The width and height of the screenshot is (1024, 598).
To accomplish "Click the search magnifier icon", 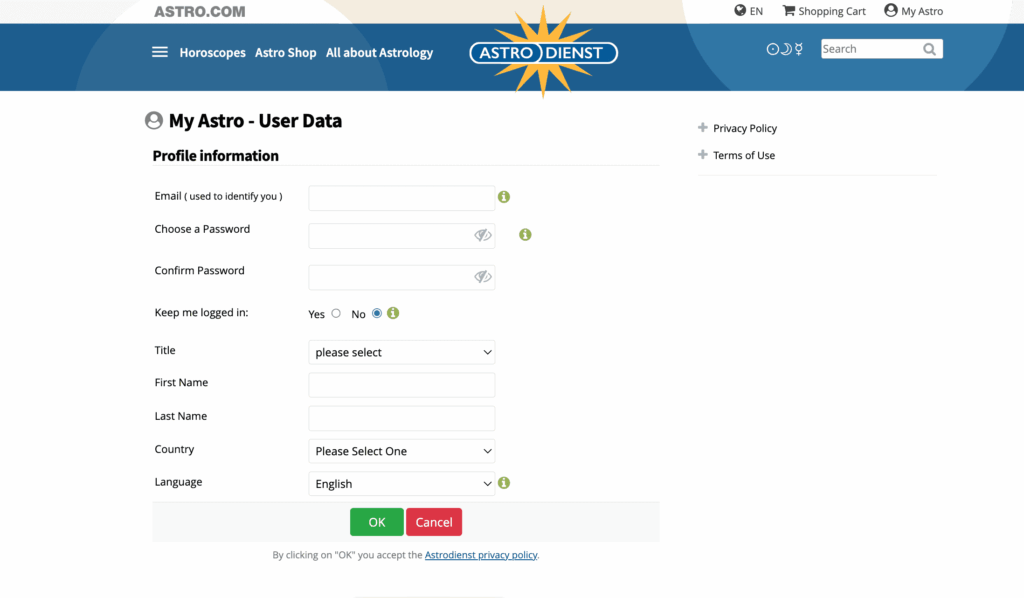I will pyautogui.click(x=929, y=49).
